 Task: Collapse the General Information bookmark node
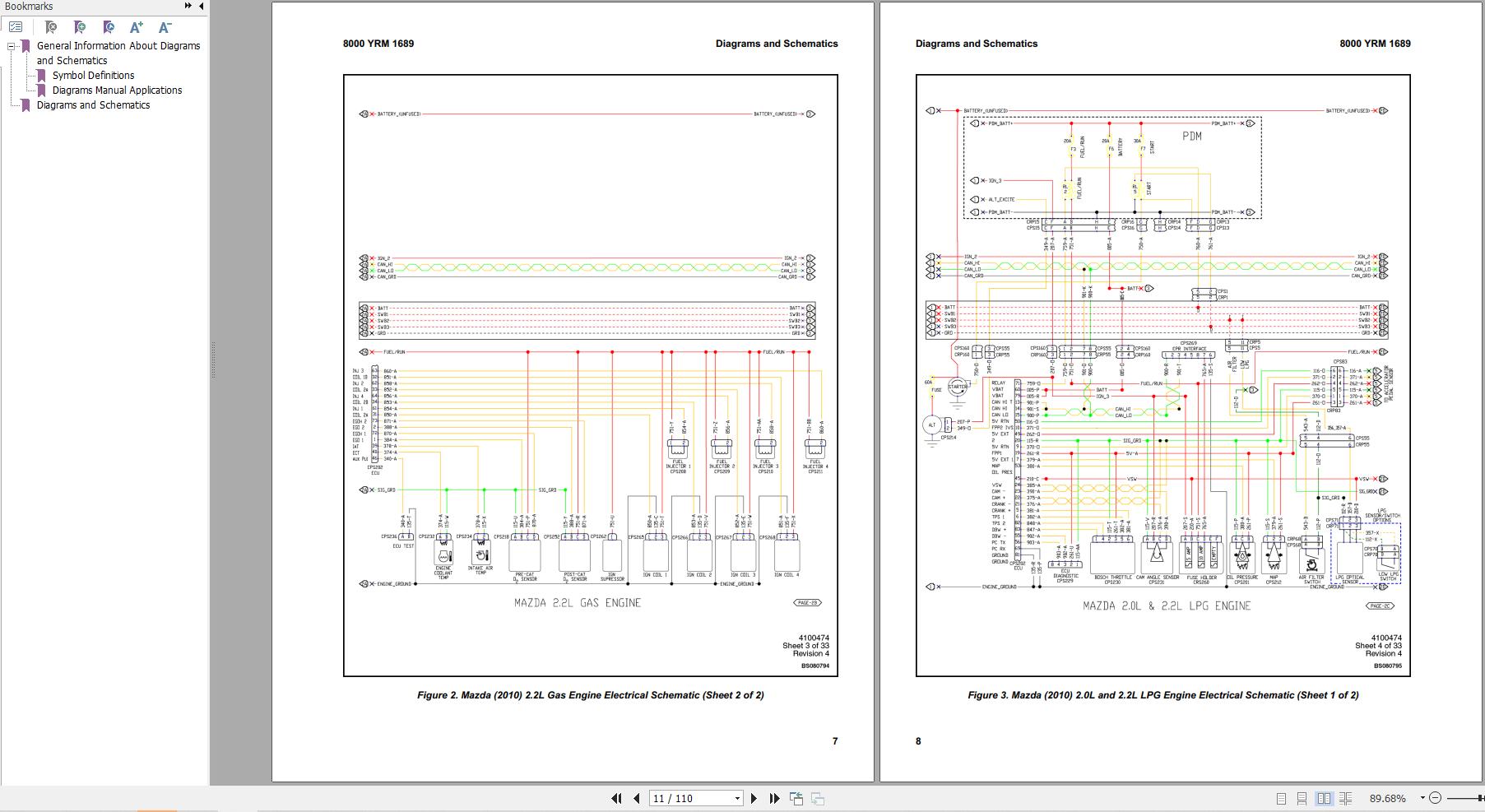(12, 46)
